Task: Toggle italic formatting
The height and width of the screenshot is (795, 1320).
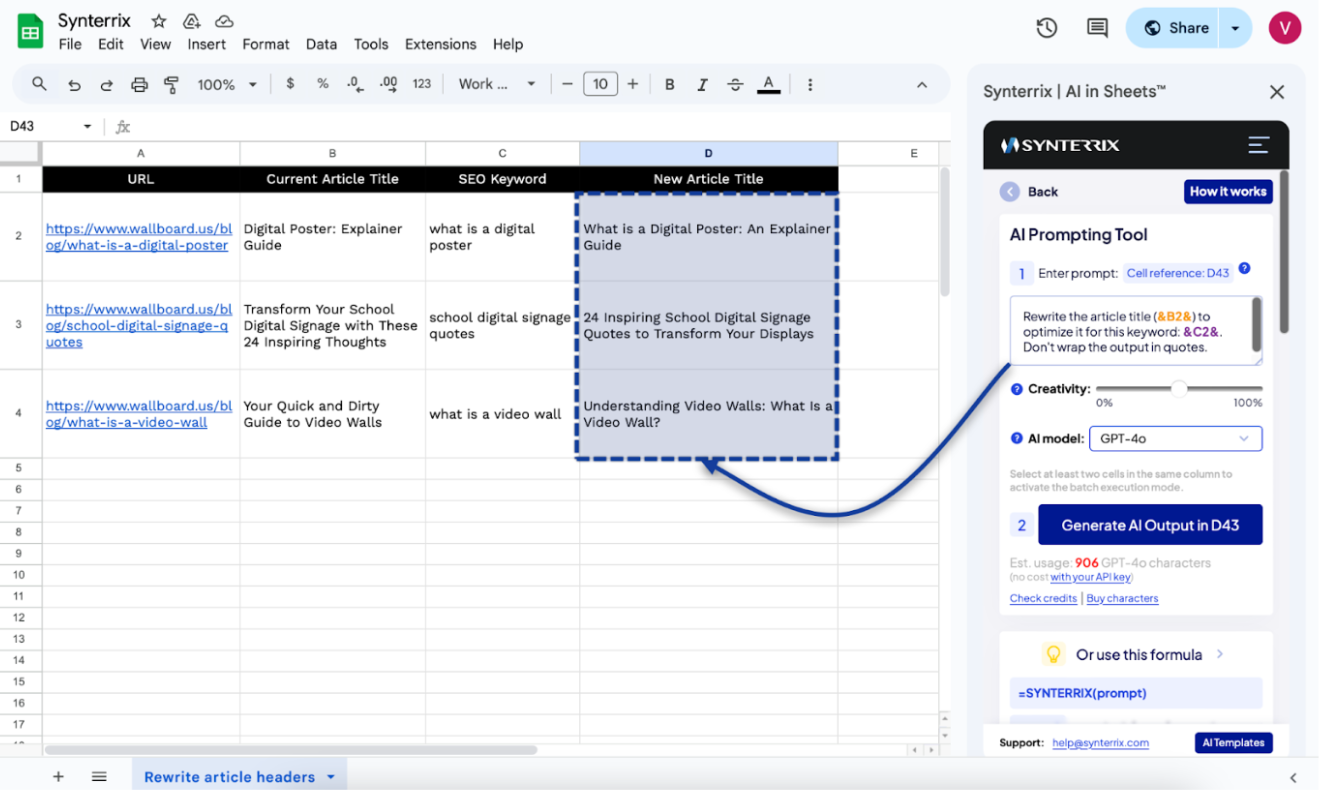Action: [702, 85]
